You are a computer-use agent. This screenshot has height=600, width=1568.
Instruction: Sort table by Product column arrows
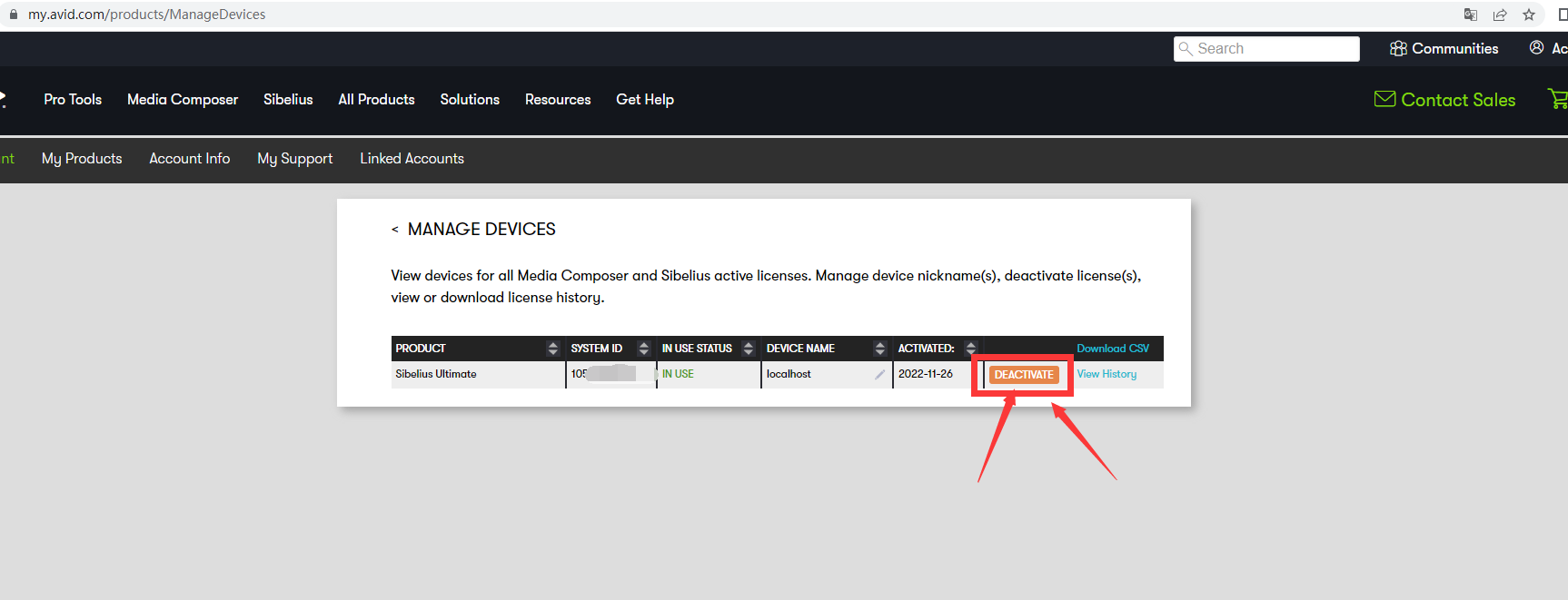[552, 349]
